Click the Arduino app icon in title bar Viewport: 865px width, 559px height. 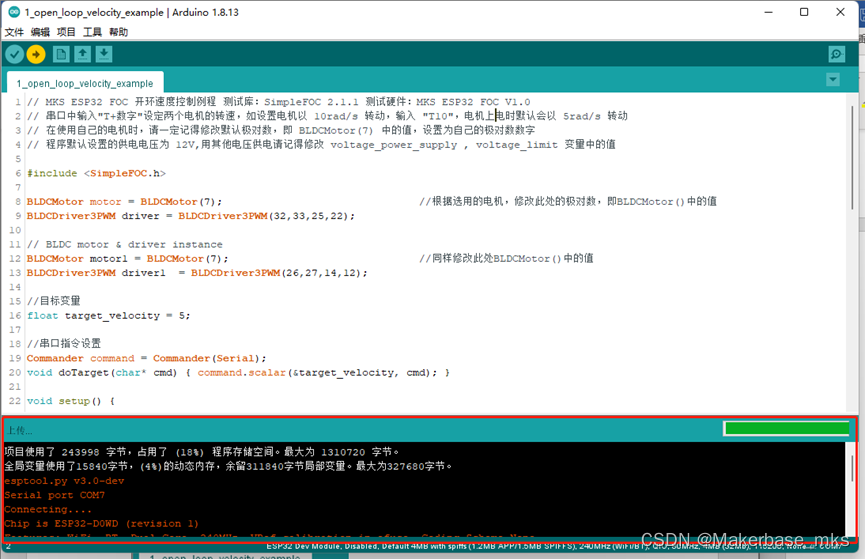point(14,12)
